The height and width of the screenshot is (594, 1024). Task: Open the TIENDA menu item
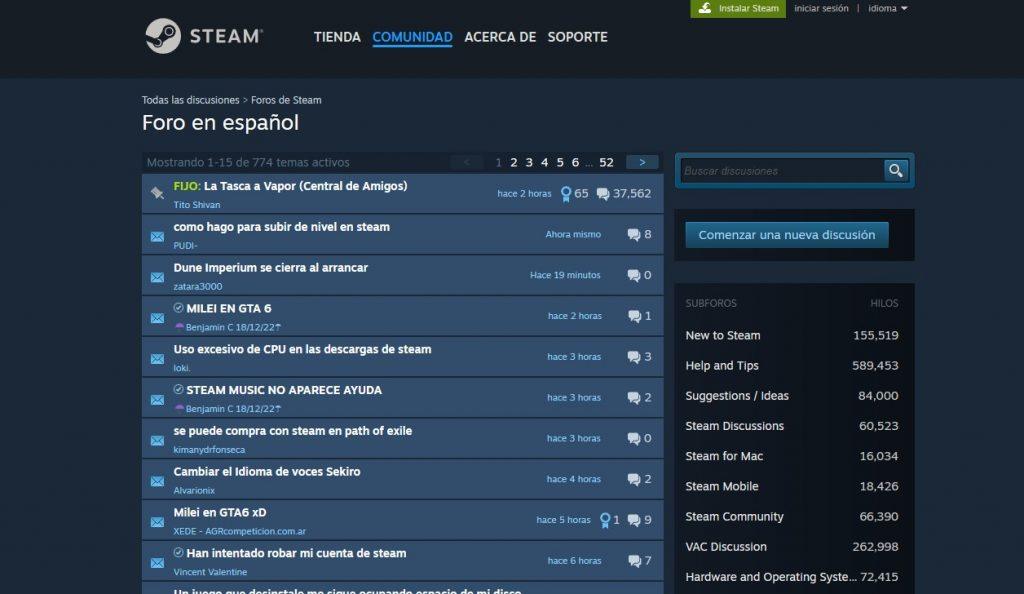point(336,37)
